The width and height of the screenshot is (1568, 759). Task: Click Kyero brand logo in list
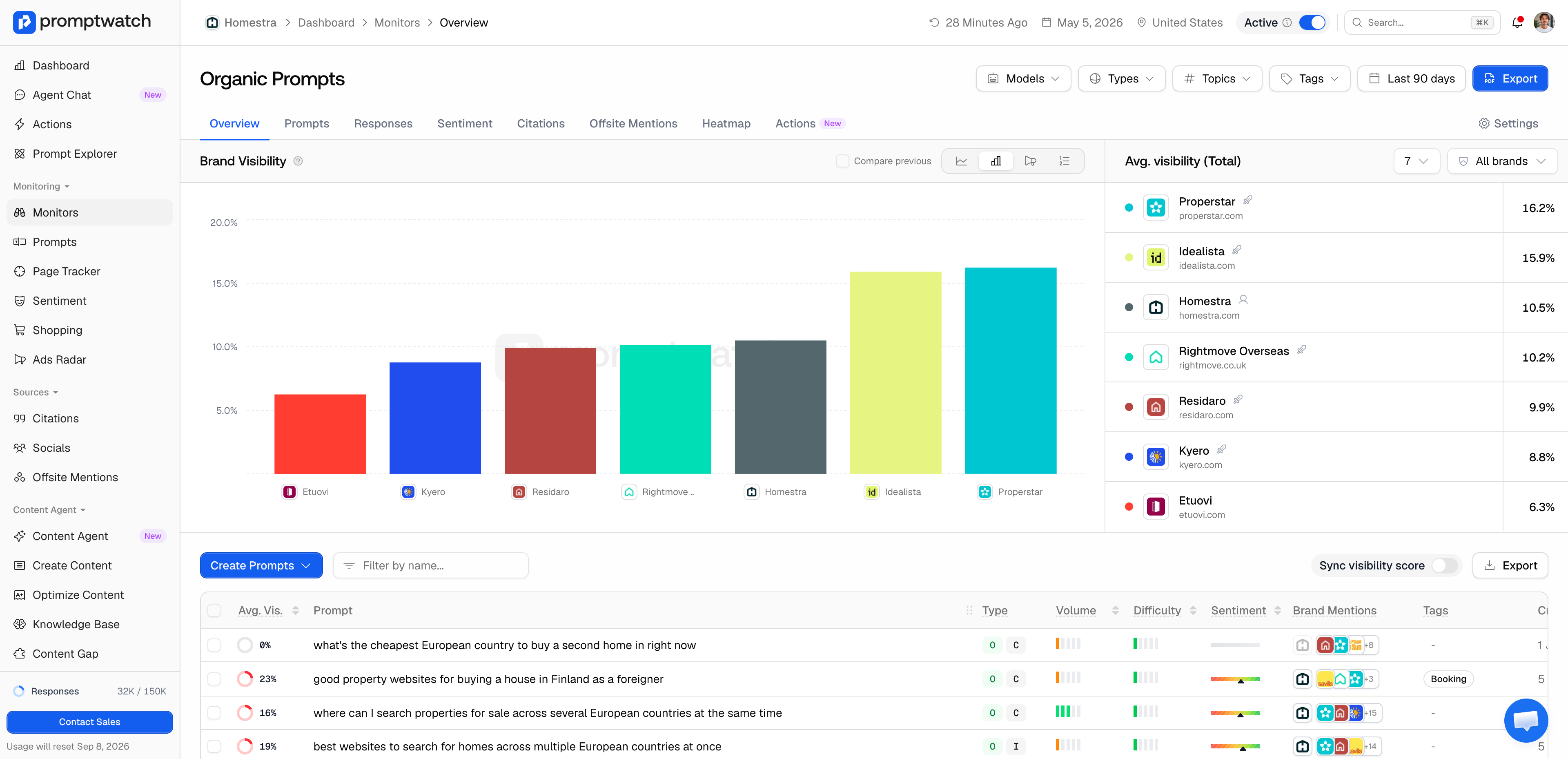(1155, 457)
